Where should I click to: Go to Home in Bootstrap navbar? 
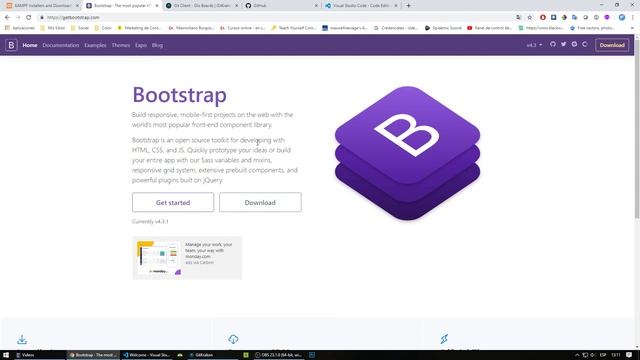pos(30,45)
